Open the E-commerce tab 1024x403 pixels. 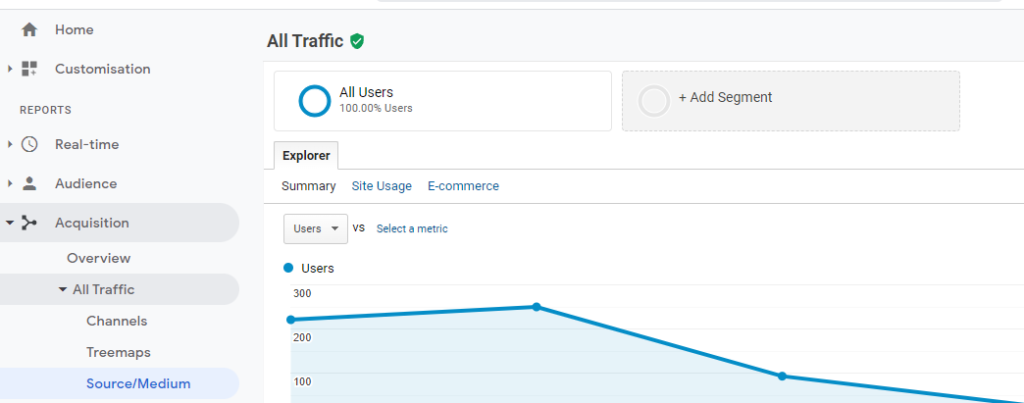(463, 186)
